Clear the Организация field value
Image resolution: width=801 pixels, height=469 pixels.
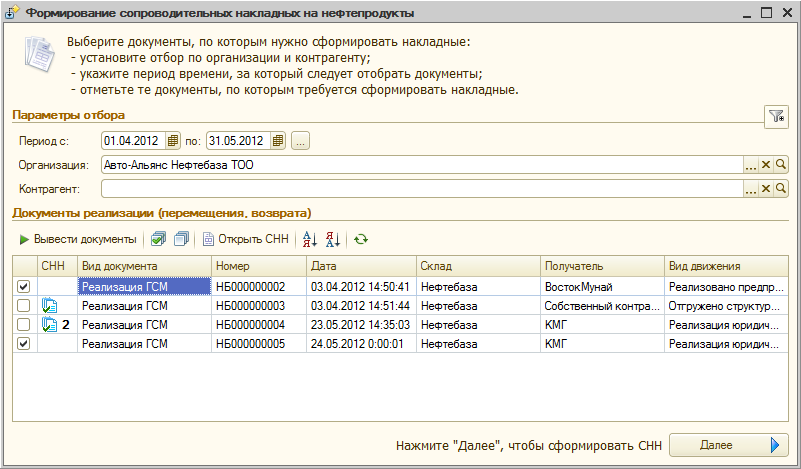coord(766,165)
